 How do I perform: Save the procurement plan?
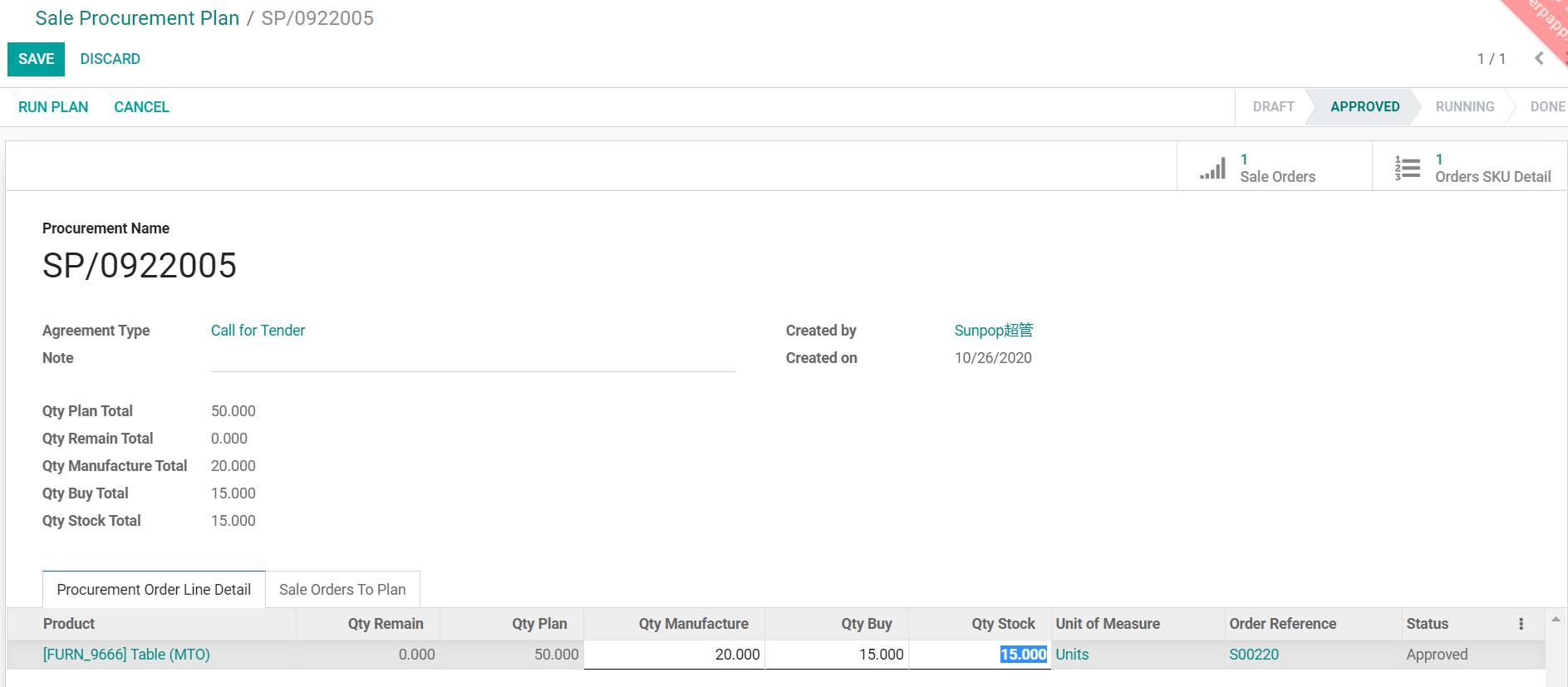pyautogui.click(x=36, y=59)
